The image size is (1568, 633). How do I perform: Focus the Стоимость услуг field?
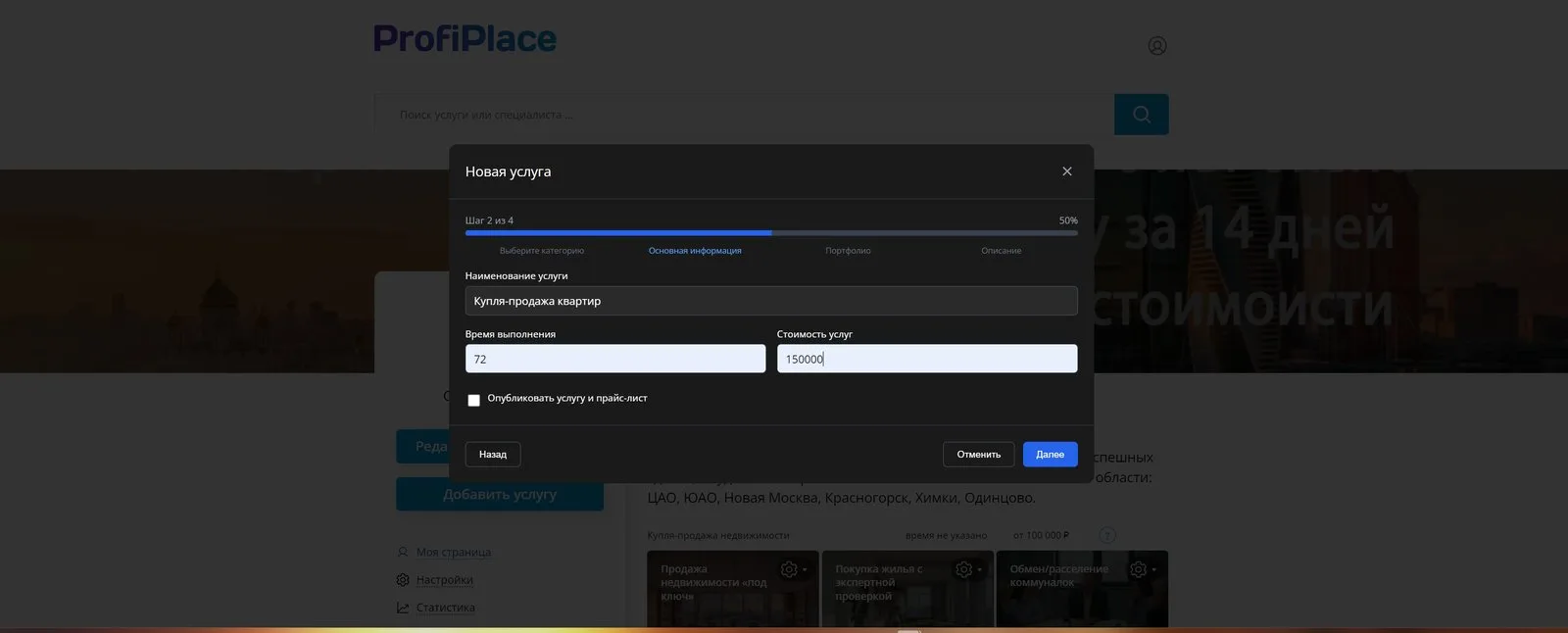(927, 359)
